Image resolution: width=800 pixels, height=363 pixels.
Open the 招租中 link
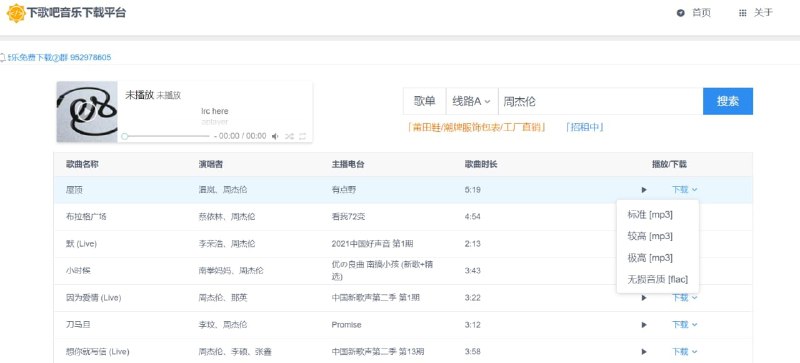pyautogui.click(x=585, y=127)
